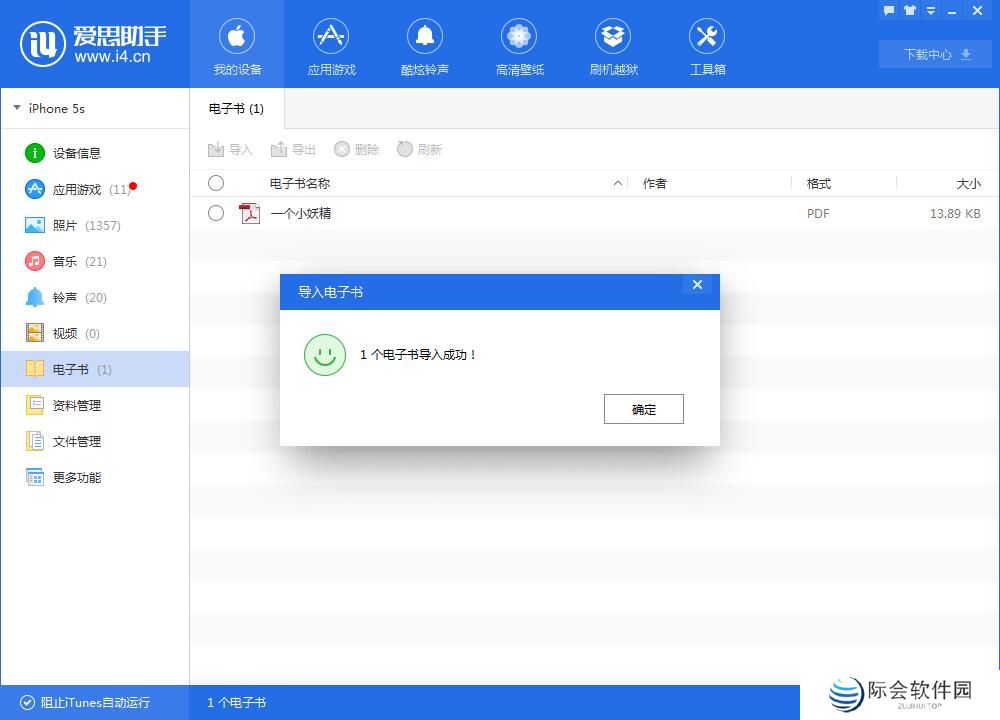Viewport: 1000px width, 720px height.
Task: Check the box next to 一个小妖精
Action: tap(216, 213)
